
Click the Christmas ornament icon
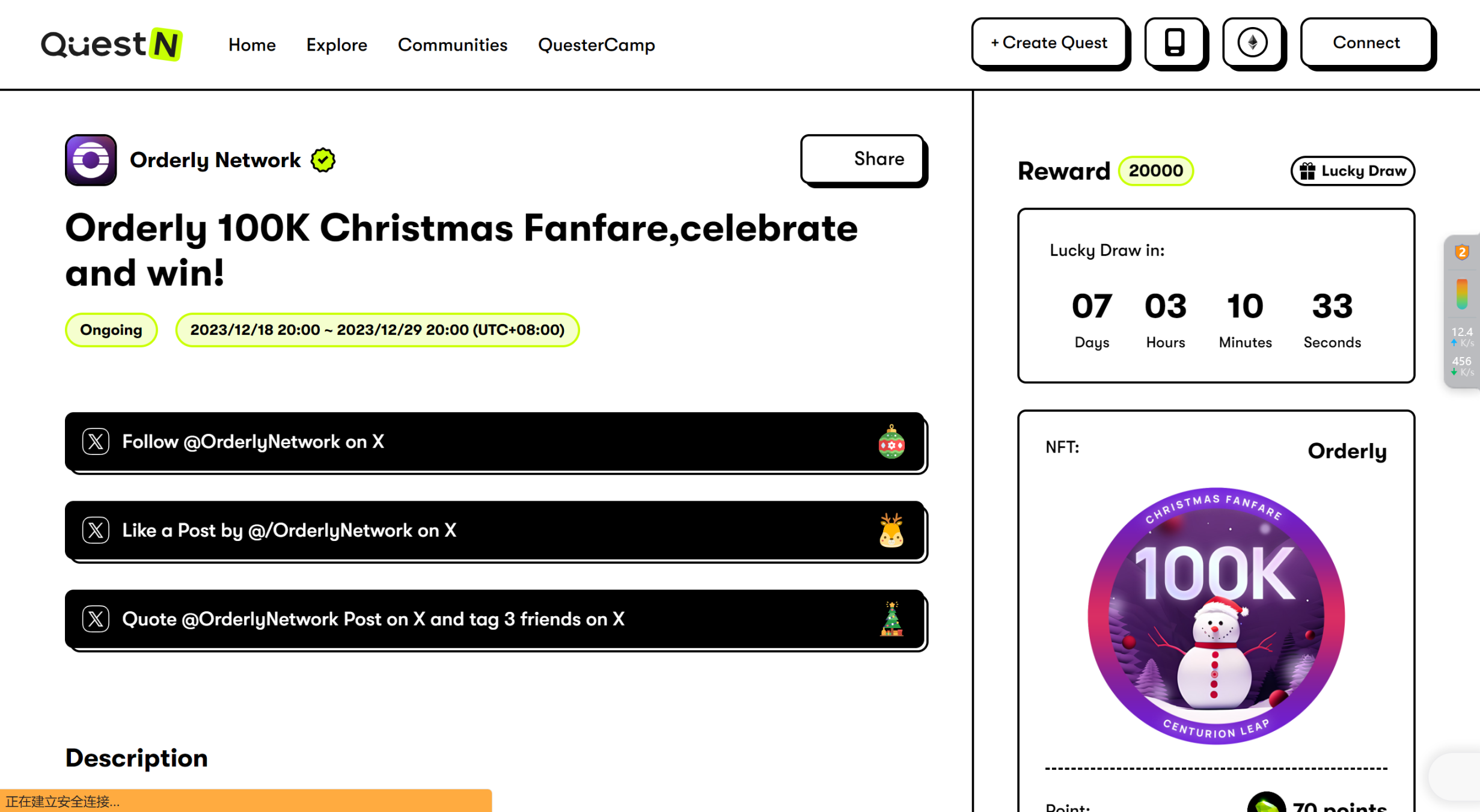point(891,442)
